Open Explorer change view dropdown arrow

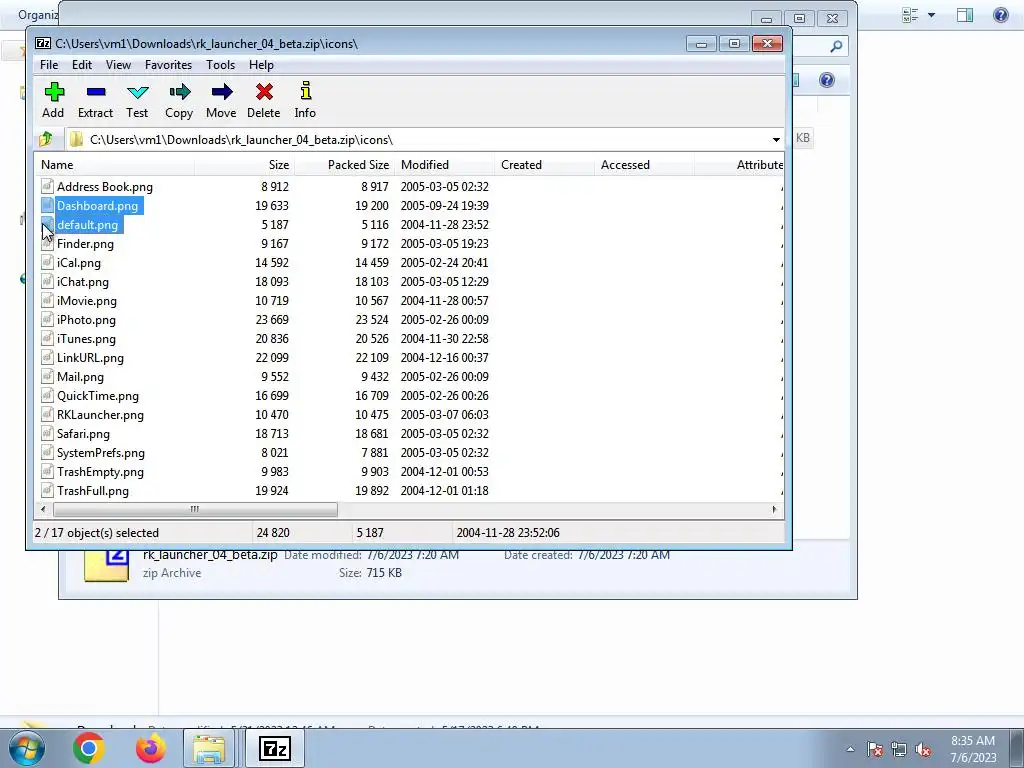[x=932, y=14]
